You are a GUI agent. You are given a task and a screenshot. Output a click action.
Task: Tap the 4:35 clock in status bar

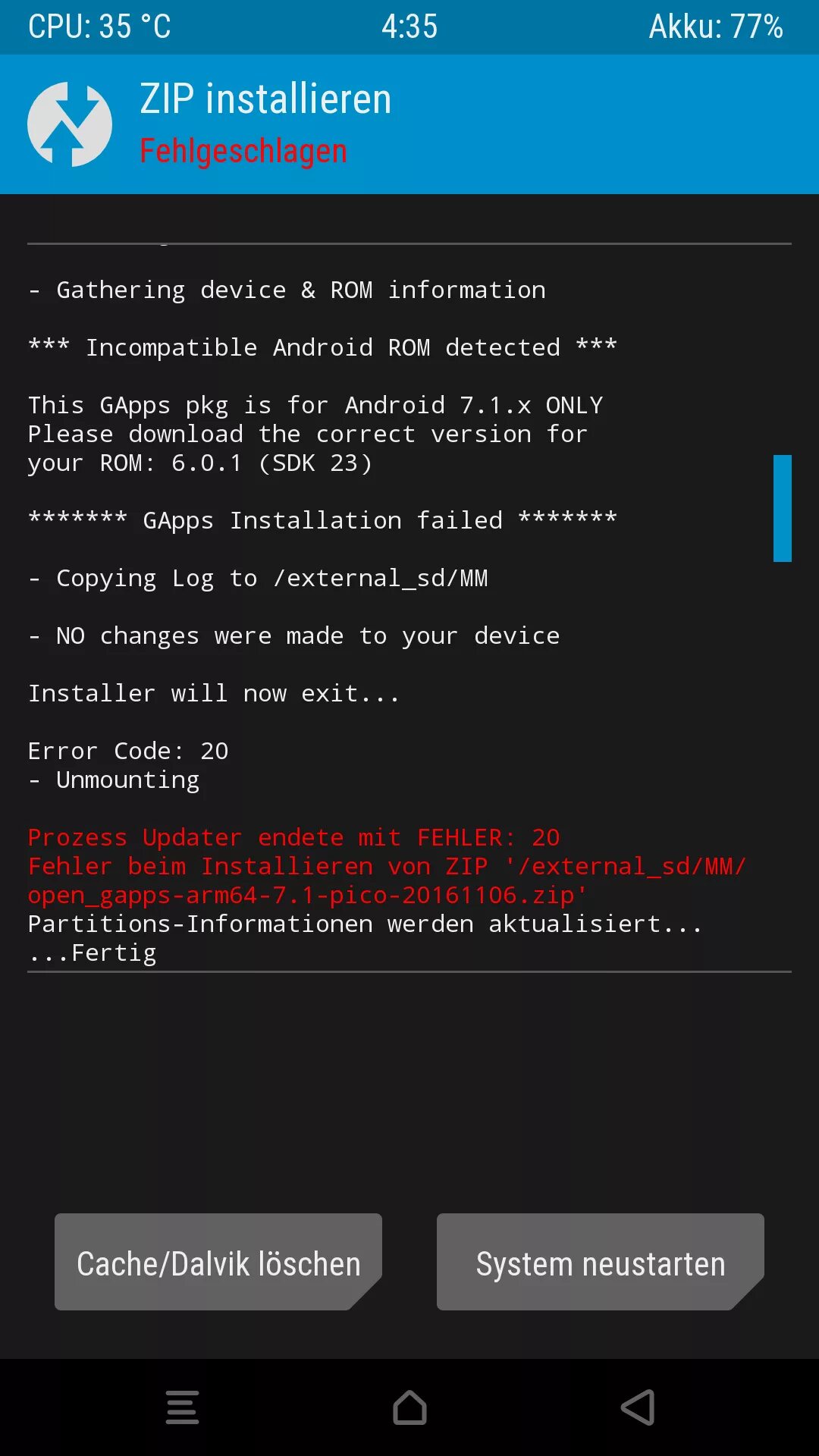409,27
